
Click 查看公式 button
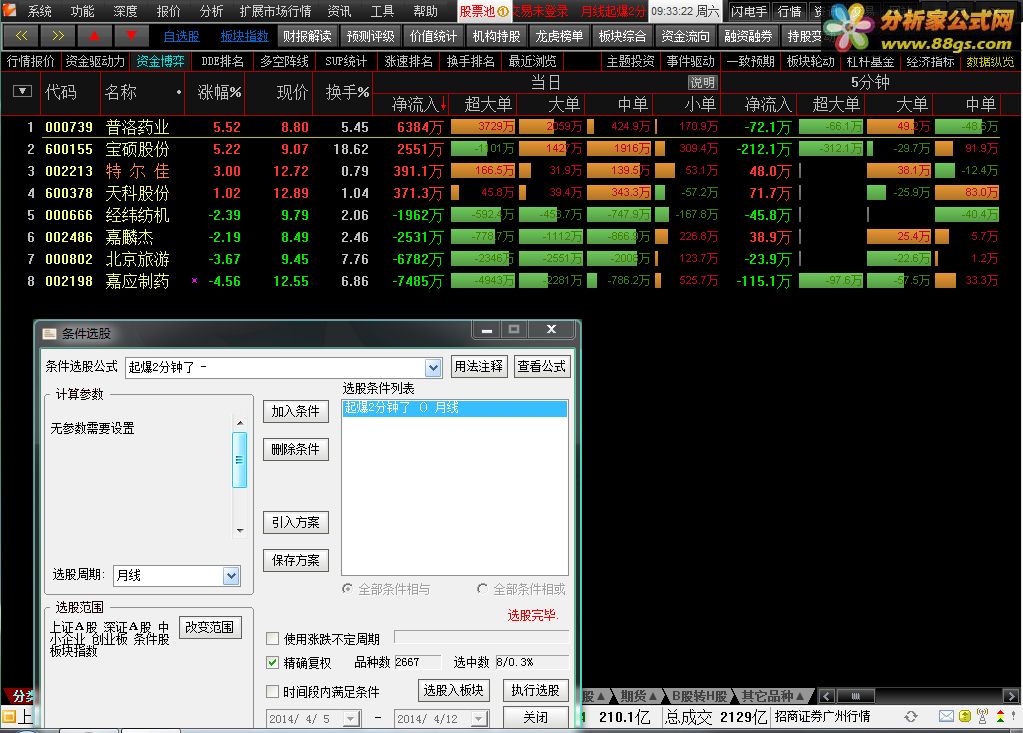coord(541,366)
